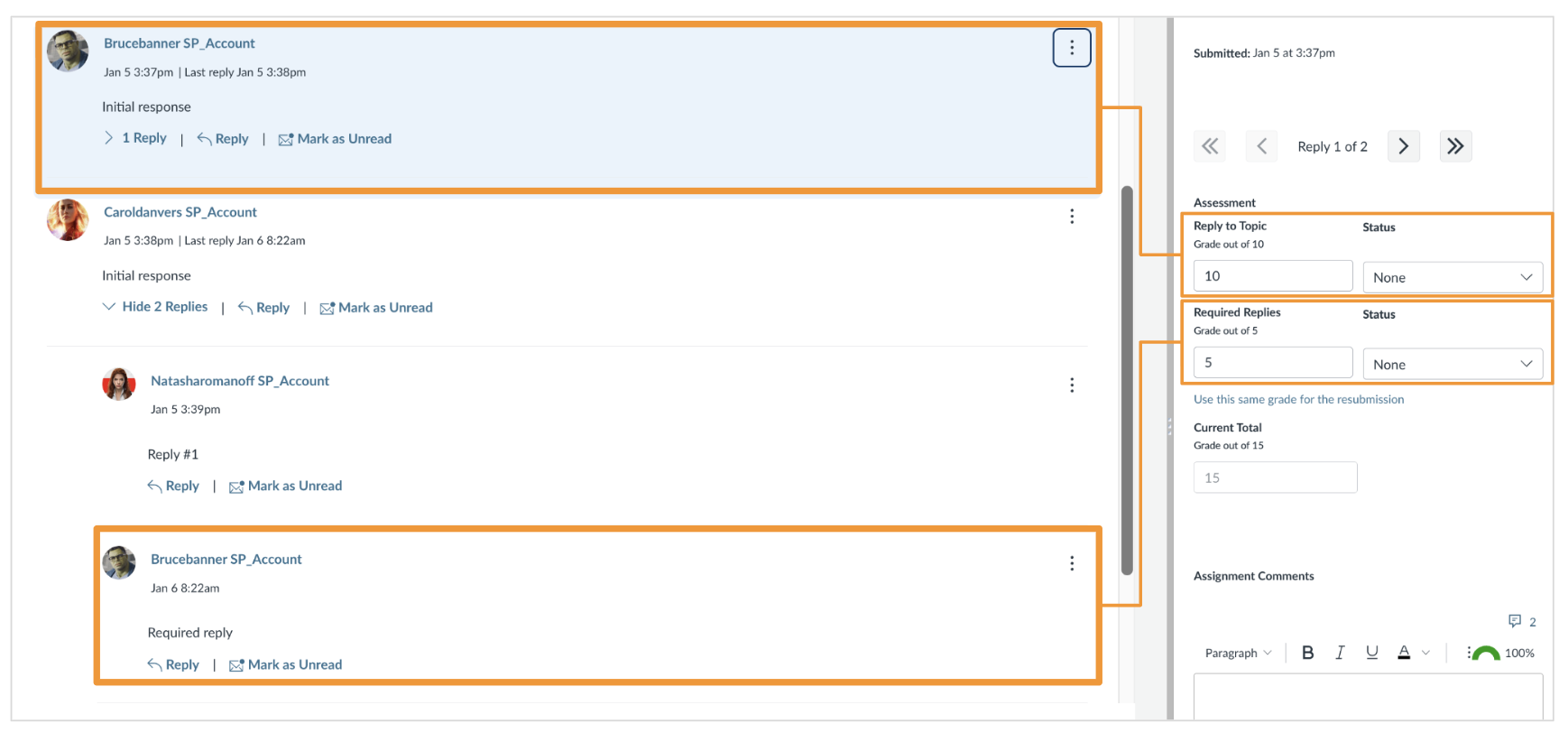
Task: Open options menu on Caroldanvers' entry
Action: tap(1072, 217)
